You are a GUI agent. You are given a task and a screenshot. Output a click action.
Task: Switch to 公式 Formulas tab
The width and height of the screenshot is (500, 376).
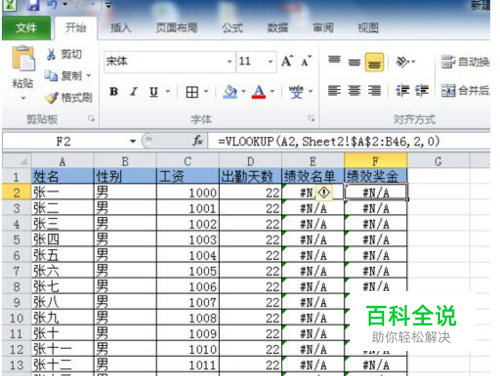pos(233,28)
